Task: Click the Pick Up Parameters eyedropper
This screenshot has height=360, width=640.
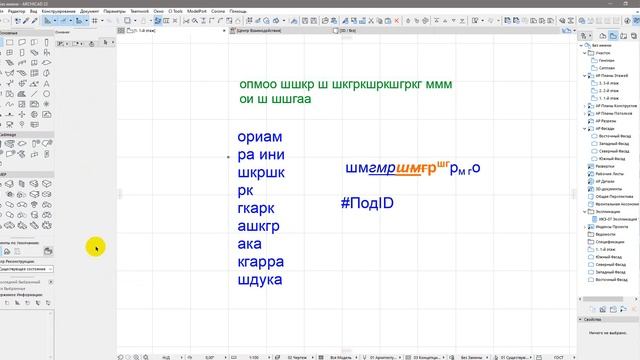Action: (x=26, y=20)
